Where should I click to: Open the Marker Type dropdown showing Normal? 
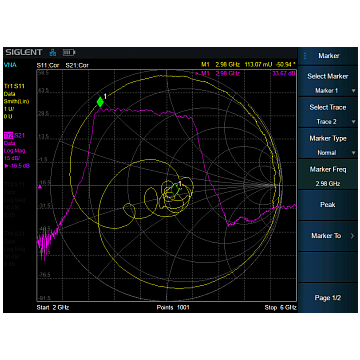click(x=328, y=145)
